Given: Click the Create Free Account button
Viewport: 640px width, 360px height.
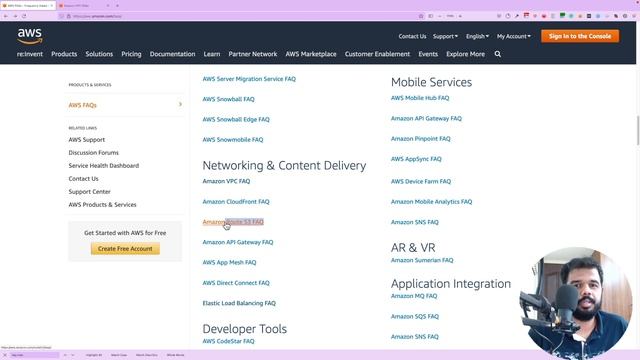Looking at the screenshot, I should click(125, 249).
